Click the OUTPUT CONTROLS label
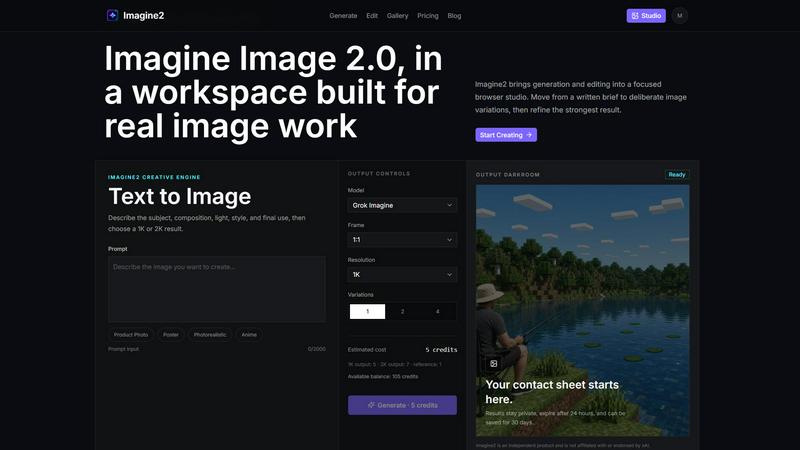 379,173
